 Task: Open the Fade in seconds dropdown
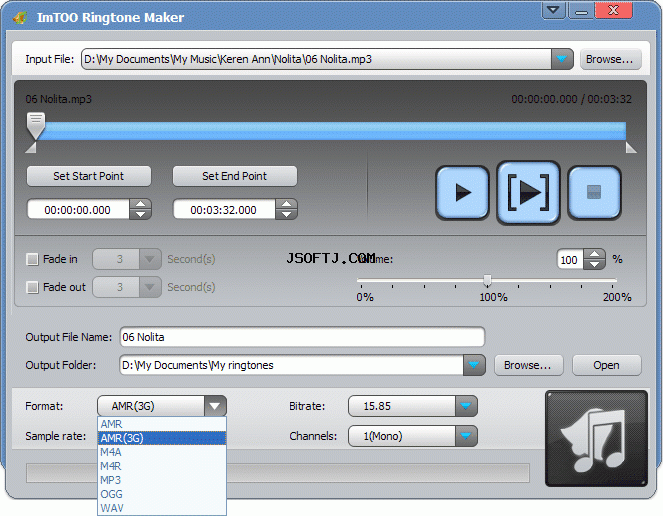(x=149, y=259)
